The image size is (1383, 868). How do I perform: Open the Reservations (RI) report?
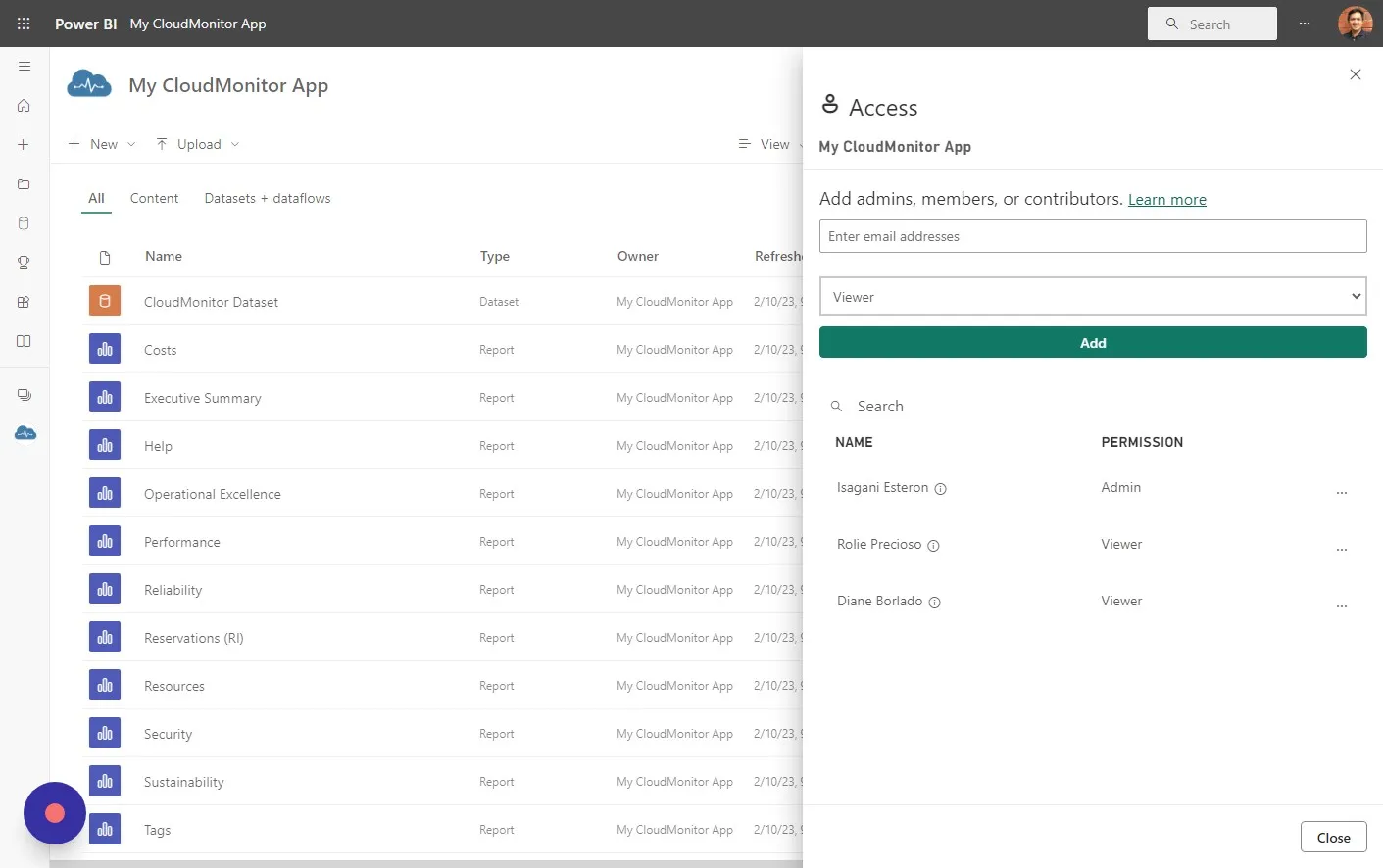click(193, 638)
